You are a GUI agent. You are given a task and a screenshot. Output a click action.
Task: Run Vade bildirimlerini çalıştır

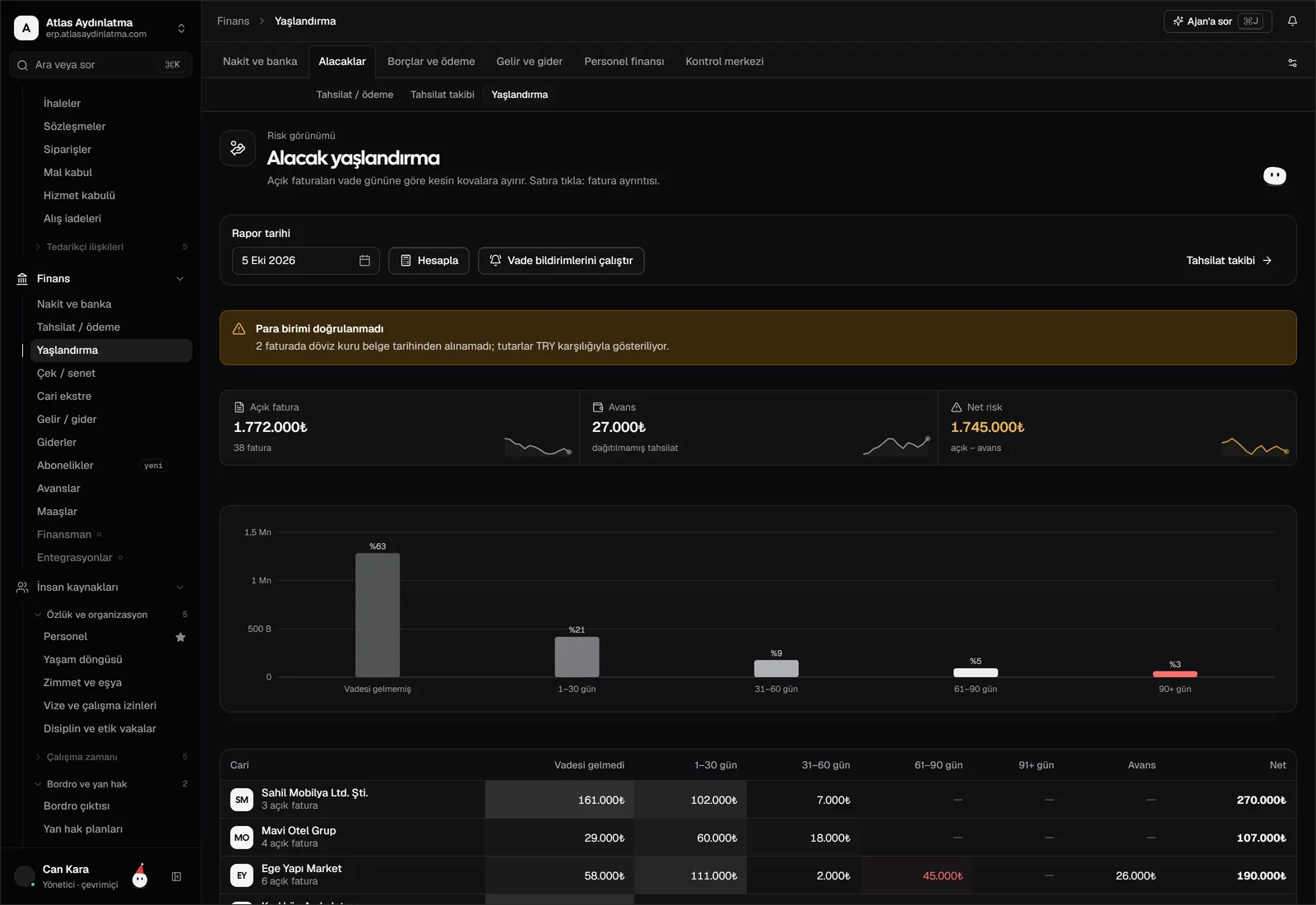[x=561, y=261]
